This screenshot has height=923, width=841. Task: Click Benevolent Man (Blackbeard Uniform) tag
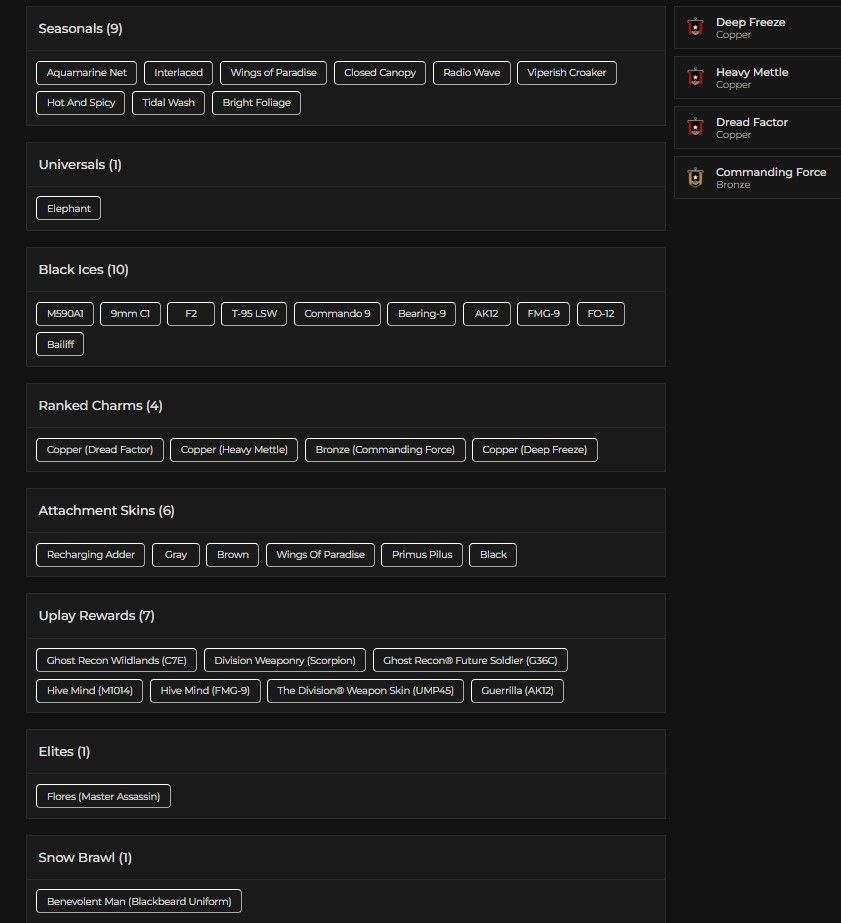coord(139,901)
